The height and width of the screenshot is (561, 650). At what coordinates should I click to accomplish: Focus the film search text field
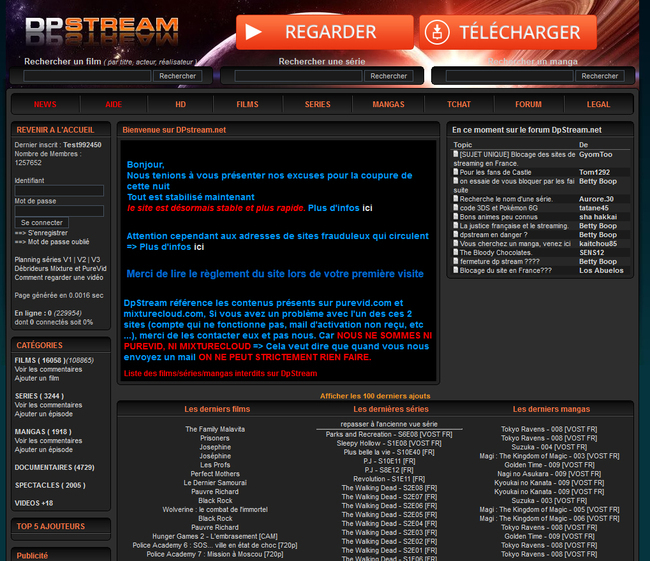click(x=87, y=76)
